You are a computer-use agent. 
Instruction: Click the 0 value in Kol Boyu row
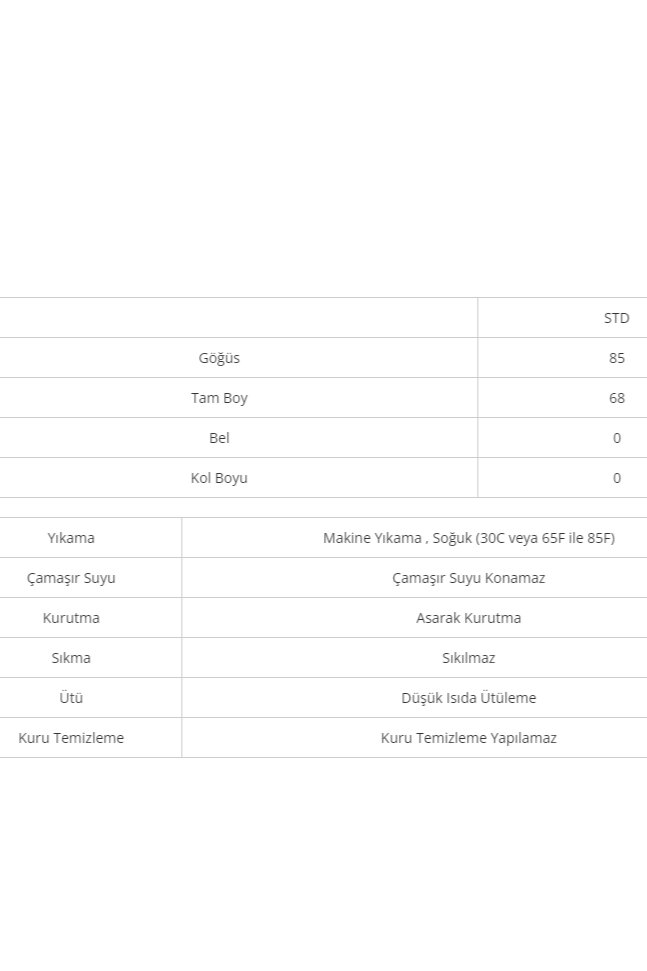(x=616, y=478)
